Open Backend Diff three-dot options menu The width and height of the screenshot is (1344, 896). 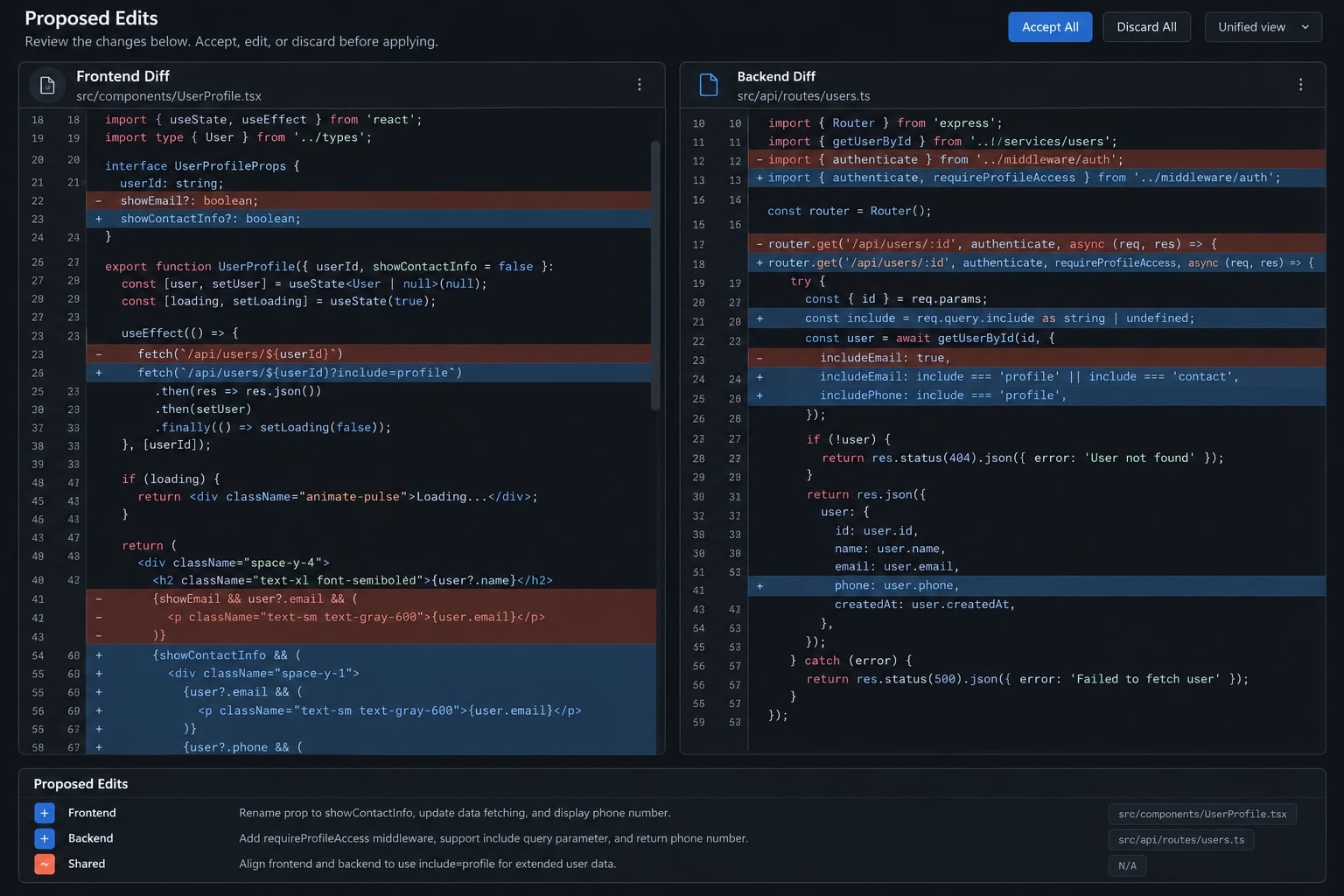[x=1300, y=84]
